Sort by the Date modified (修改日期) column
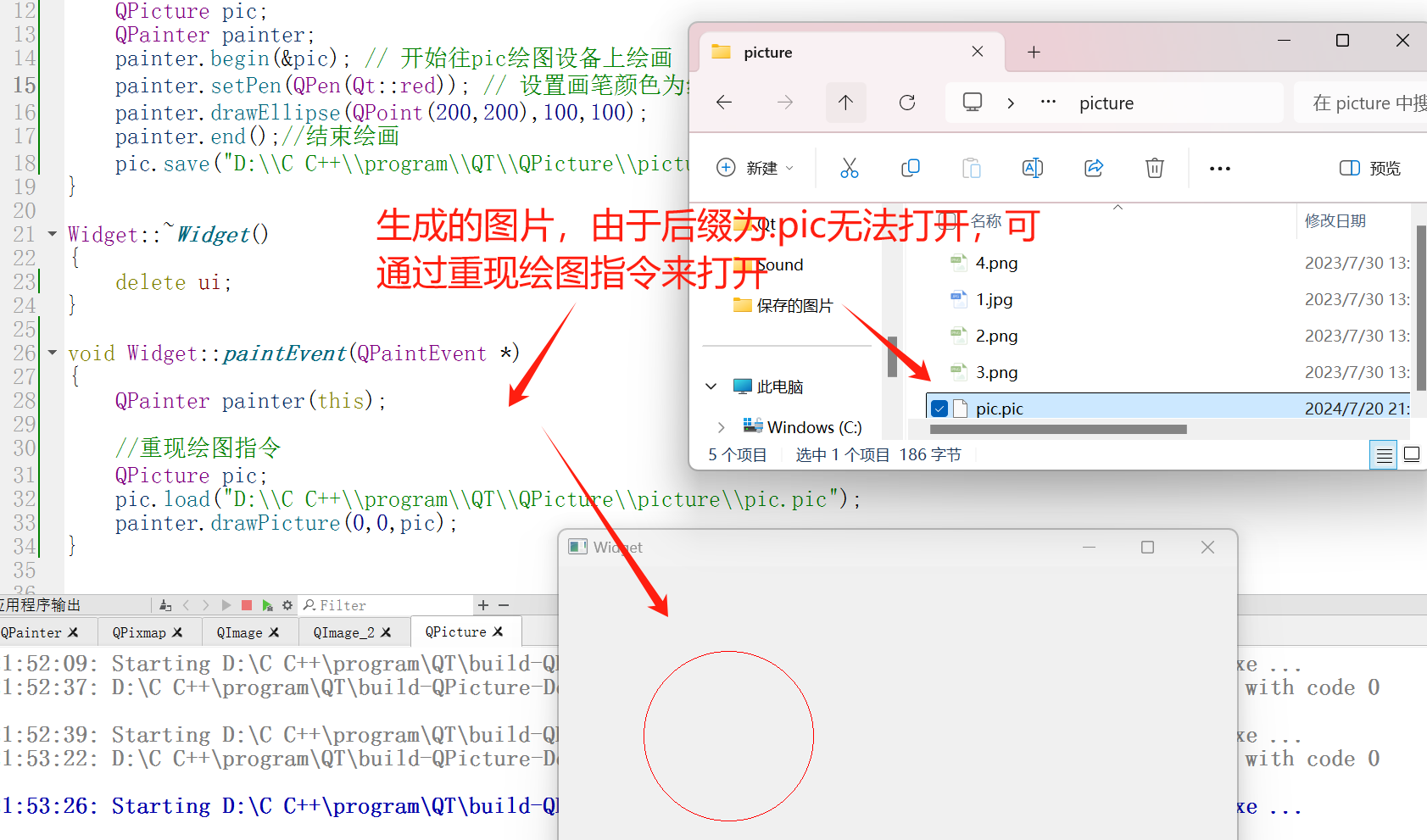Viewport: 1427px width, 840px height. point(1335,221)
